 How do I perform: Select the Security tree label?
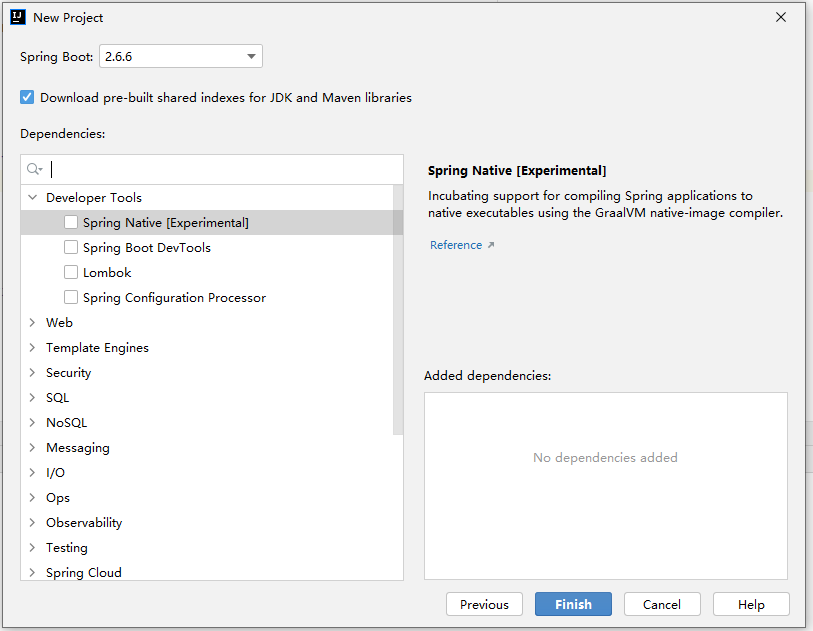(68, 373)
